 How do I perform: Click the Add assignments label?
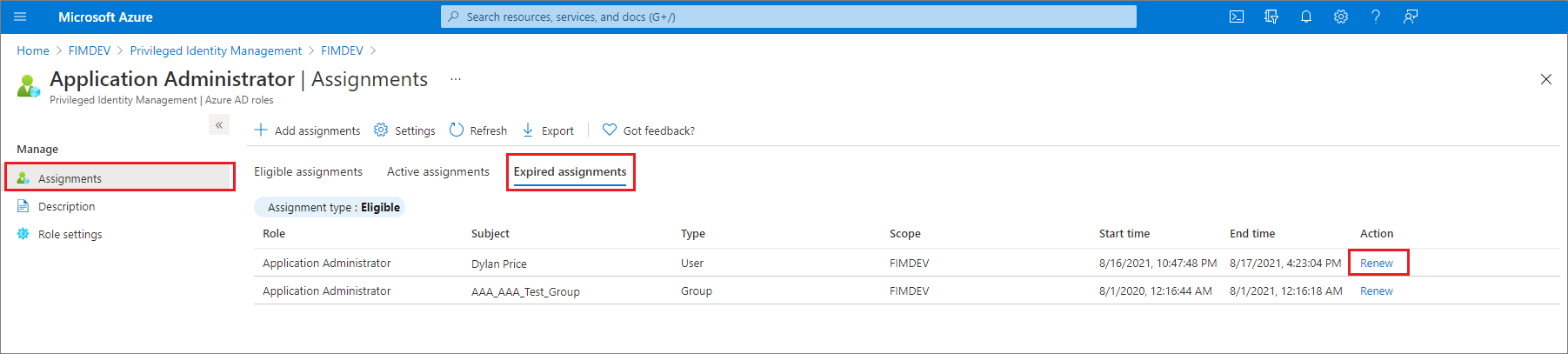(x=317, y=130)
